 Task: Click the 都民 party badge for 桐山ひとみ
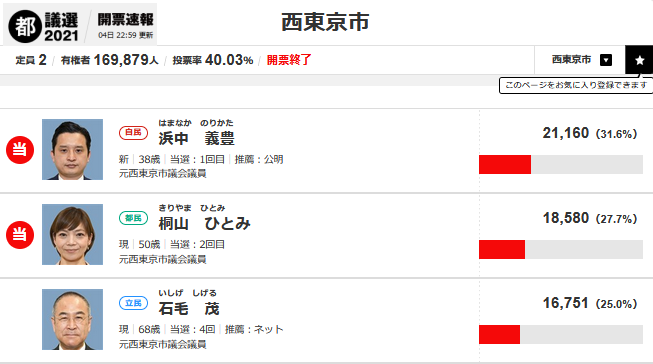click(133, 218)
